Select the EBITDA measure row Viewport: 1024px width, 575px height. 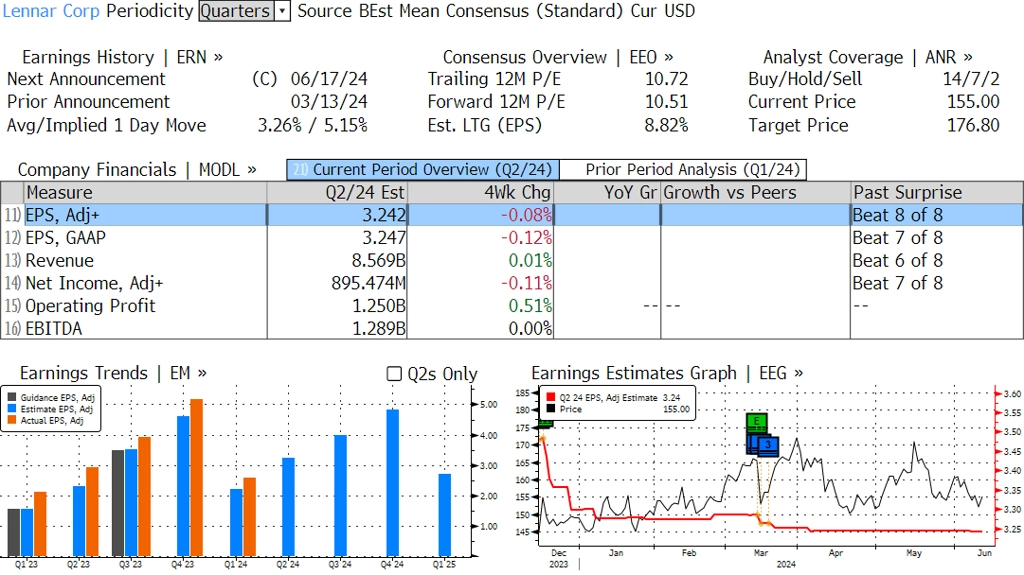pyautogui.click(x=512, y=329)
